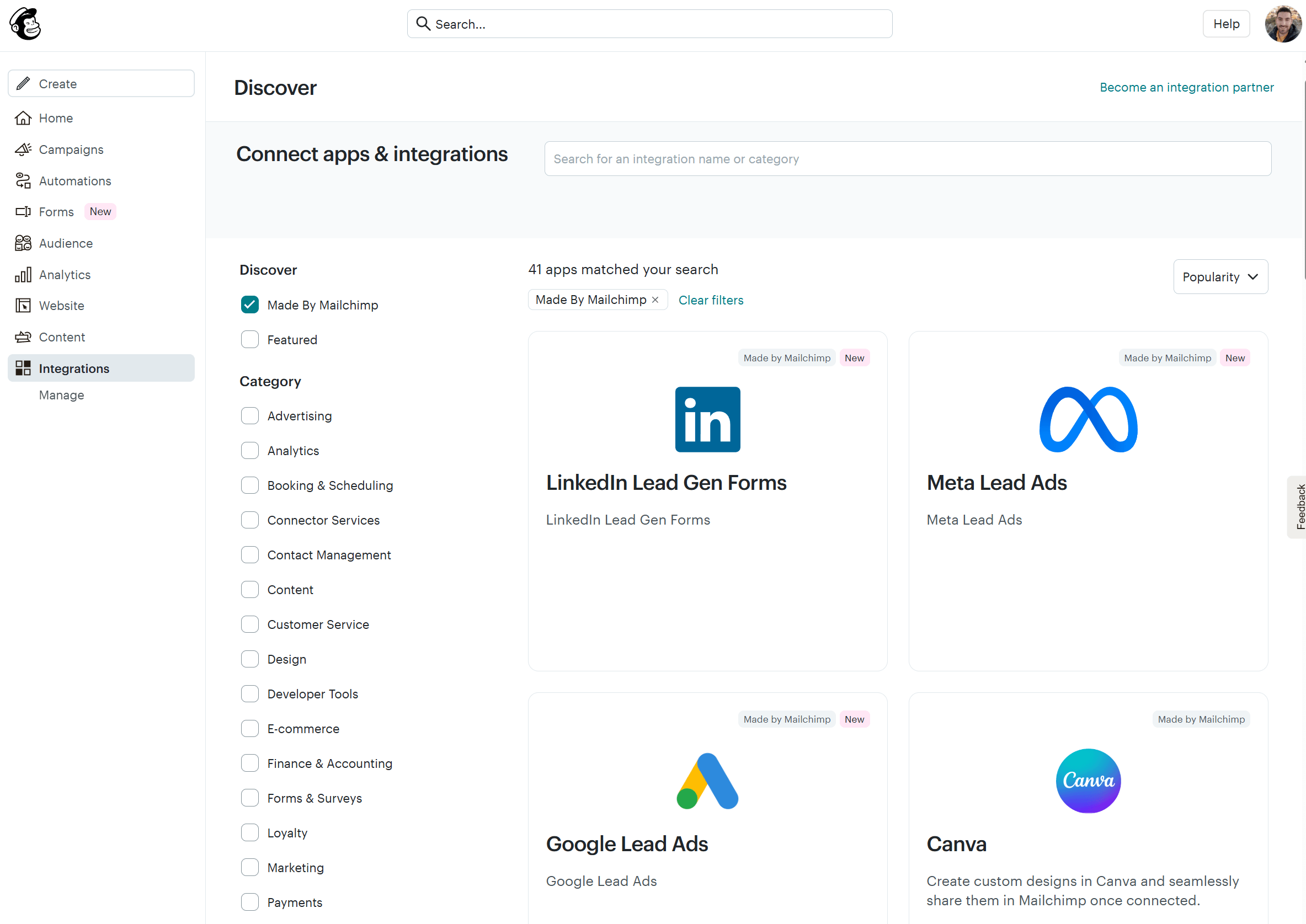Click the Mailchimp freddie logo
Screen dimensions: 1306x924
pos(24,23)
